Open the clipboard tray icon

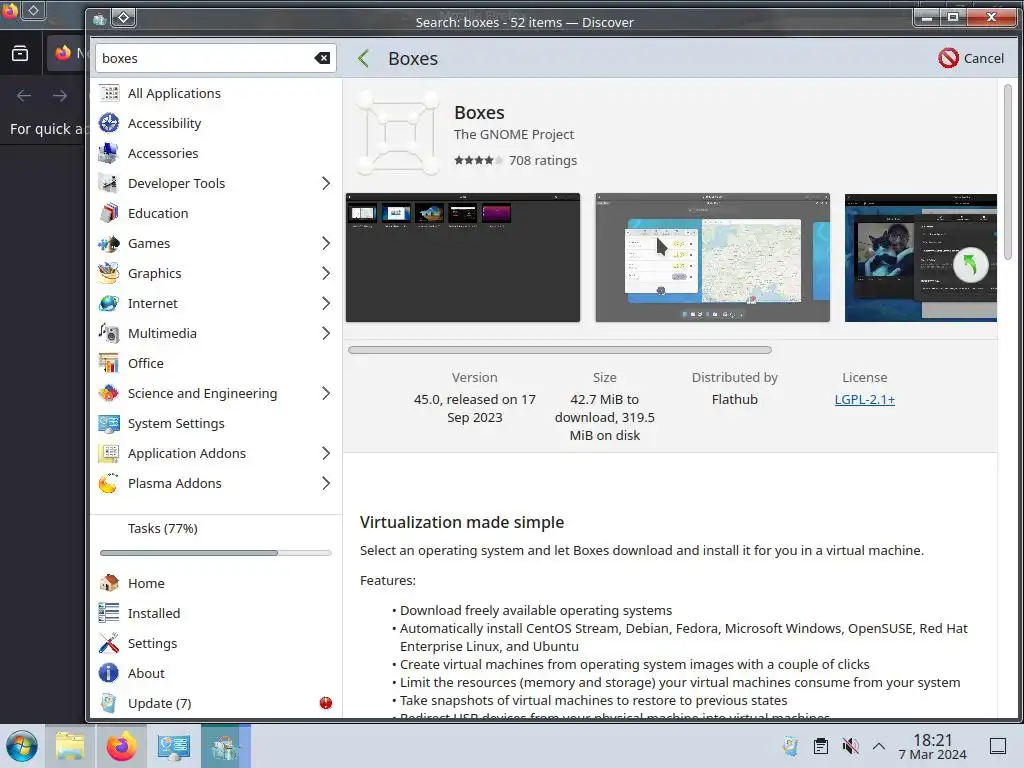pyautogui.click(x=821, y=746)
